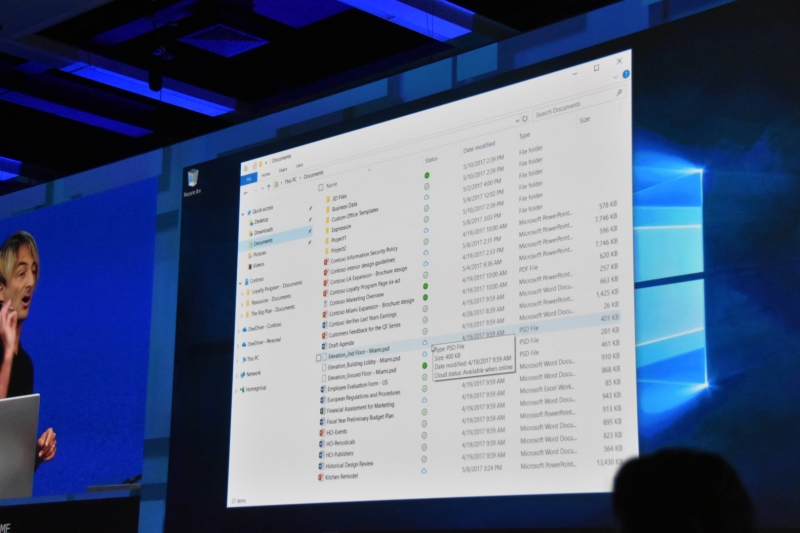Click the cloud status icon for Custom Office Templates
This screenshot has width=800, height=533.
pyautogui.click(x=427, y=197)
